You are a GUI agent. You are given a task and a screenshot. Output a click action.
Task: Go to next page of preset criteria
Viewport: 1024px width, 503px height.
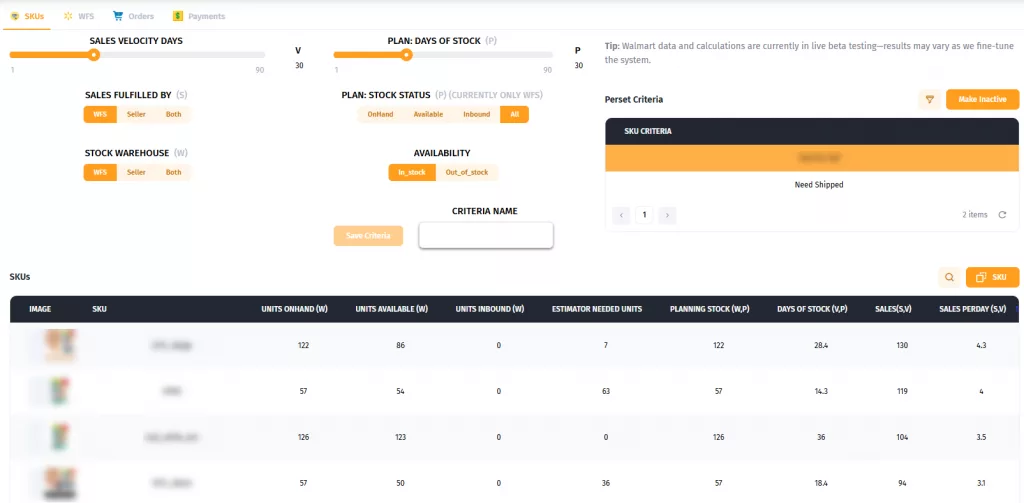point(667,215)
